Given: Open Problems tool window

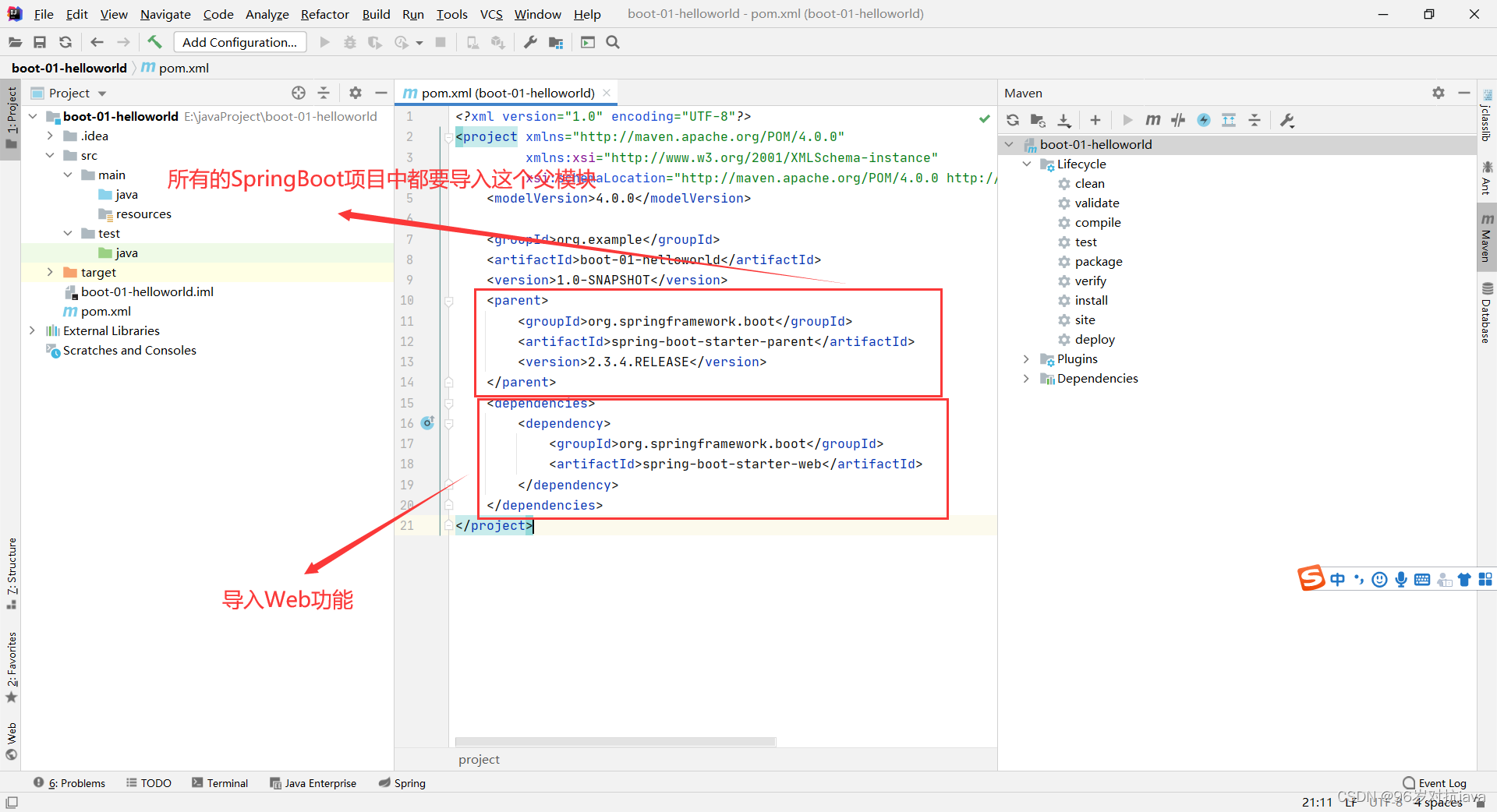Looking at the screenshot, I should [69, 783].
